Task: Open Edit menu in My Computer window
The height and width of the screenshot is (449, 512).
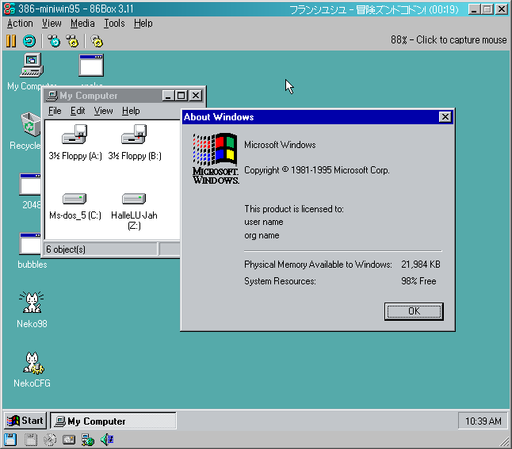Action: (x=78, y=111)
